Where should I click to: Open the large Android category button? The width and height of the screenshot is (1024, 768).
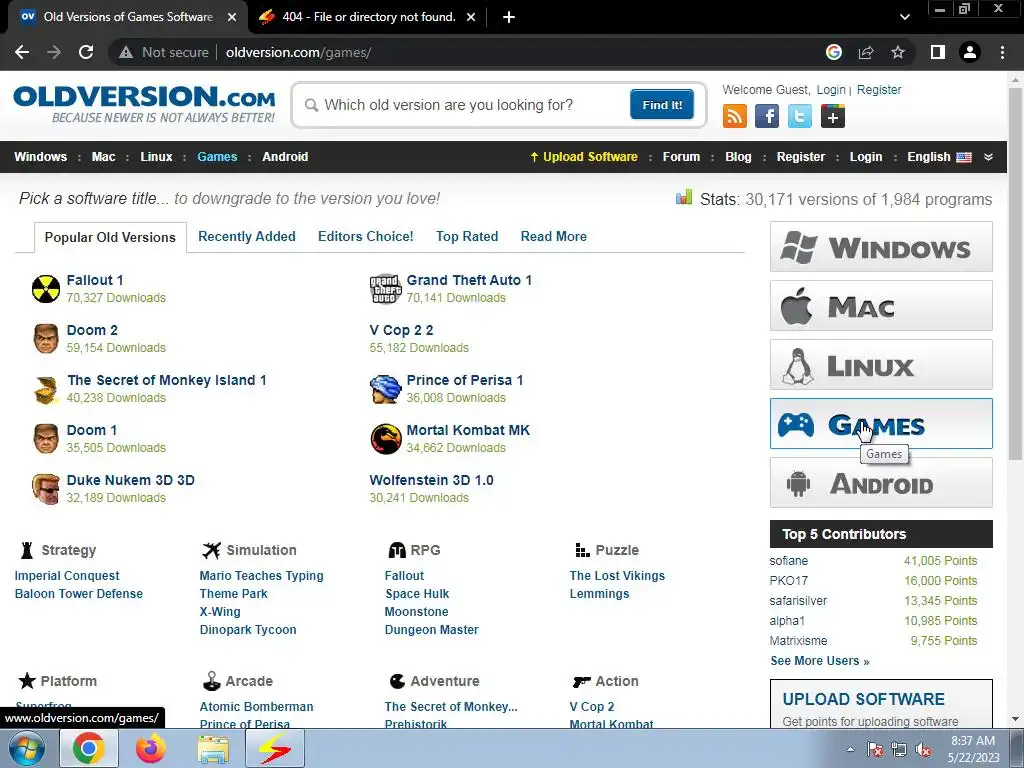pos(881,483)
